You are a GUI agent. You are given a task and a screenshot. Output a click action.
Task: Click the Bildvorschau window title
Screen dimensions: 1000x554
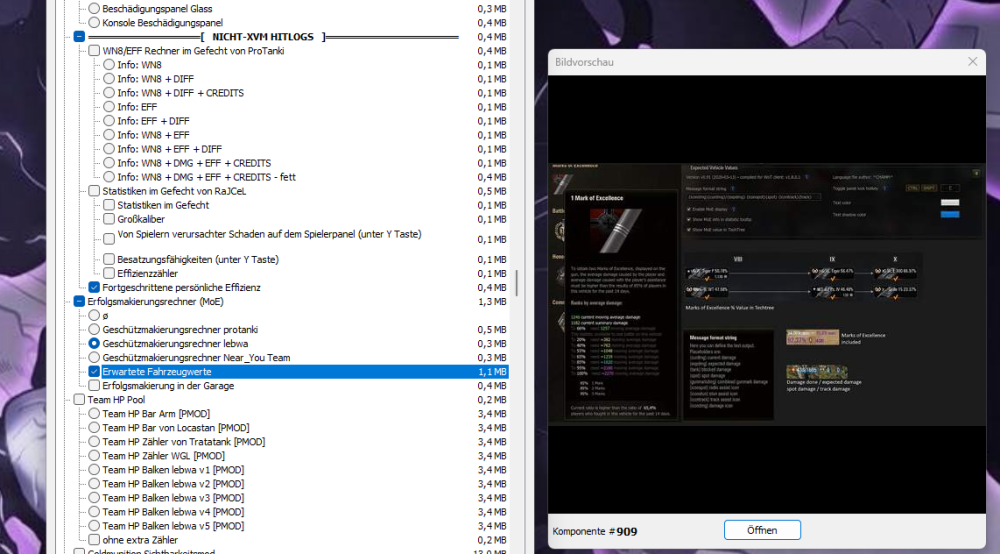[584, 62]
